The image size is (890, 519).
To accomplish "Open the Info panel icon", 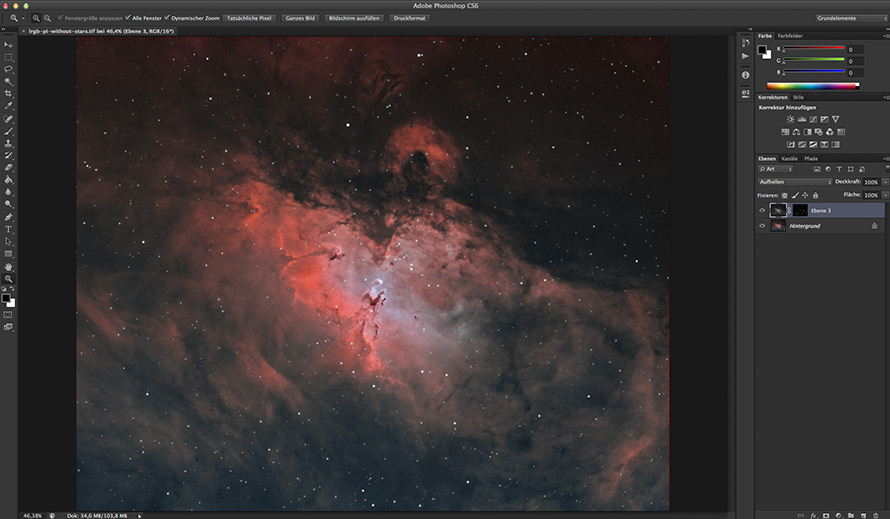I will coord(745,75).
